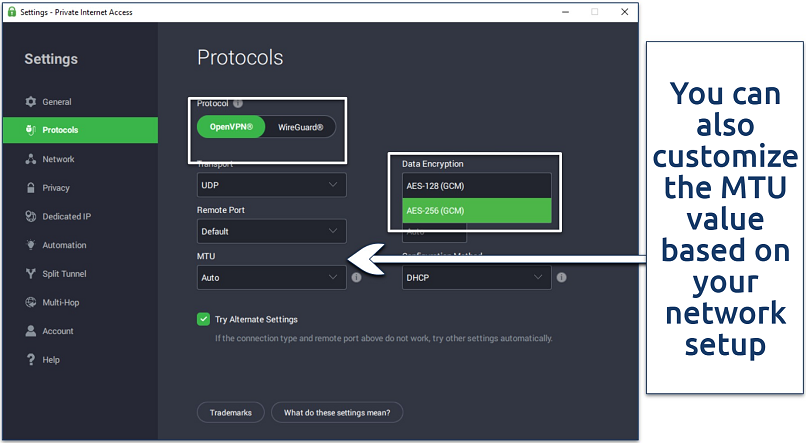The image size is (806, 443).
Task: Click the Remote Port label
Action: pyautogui.click(x=221, y=210)
